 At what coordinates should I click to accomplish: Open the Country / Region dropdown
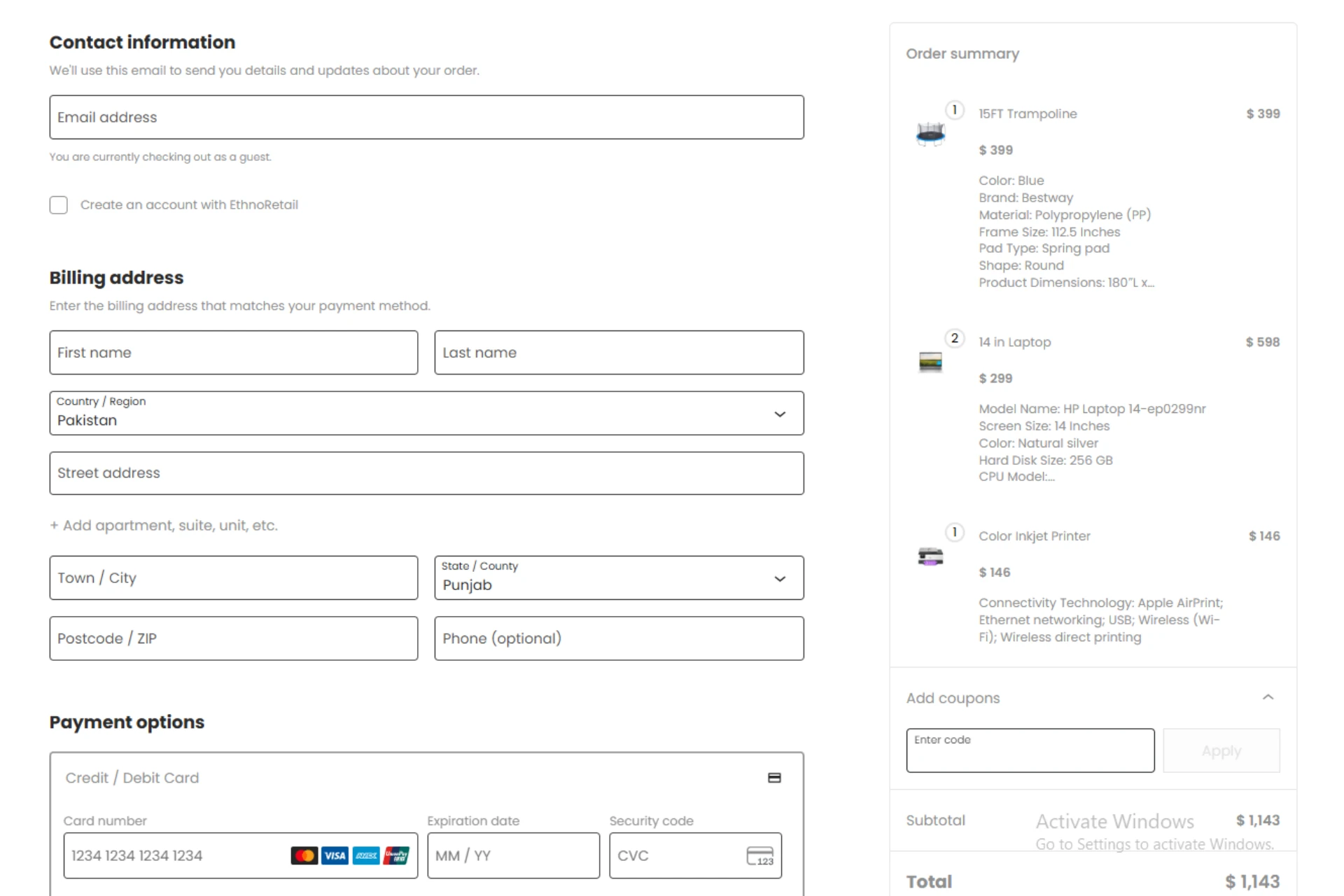(426, 414)
